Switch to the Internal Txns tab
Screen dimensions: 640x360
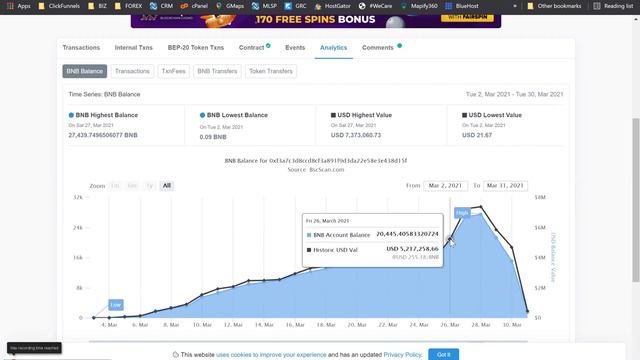[x=133, y=48]
